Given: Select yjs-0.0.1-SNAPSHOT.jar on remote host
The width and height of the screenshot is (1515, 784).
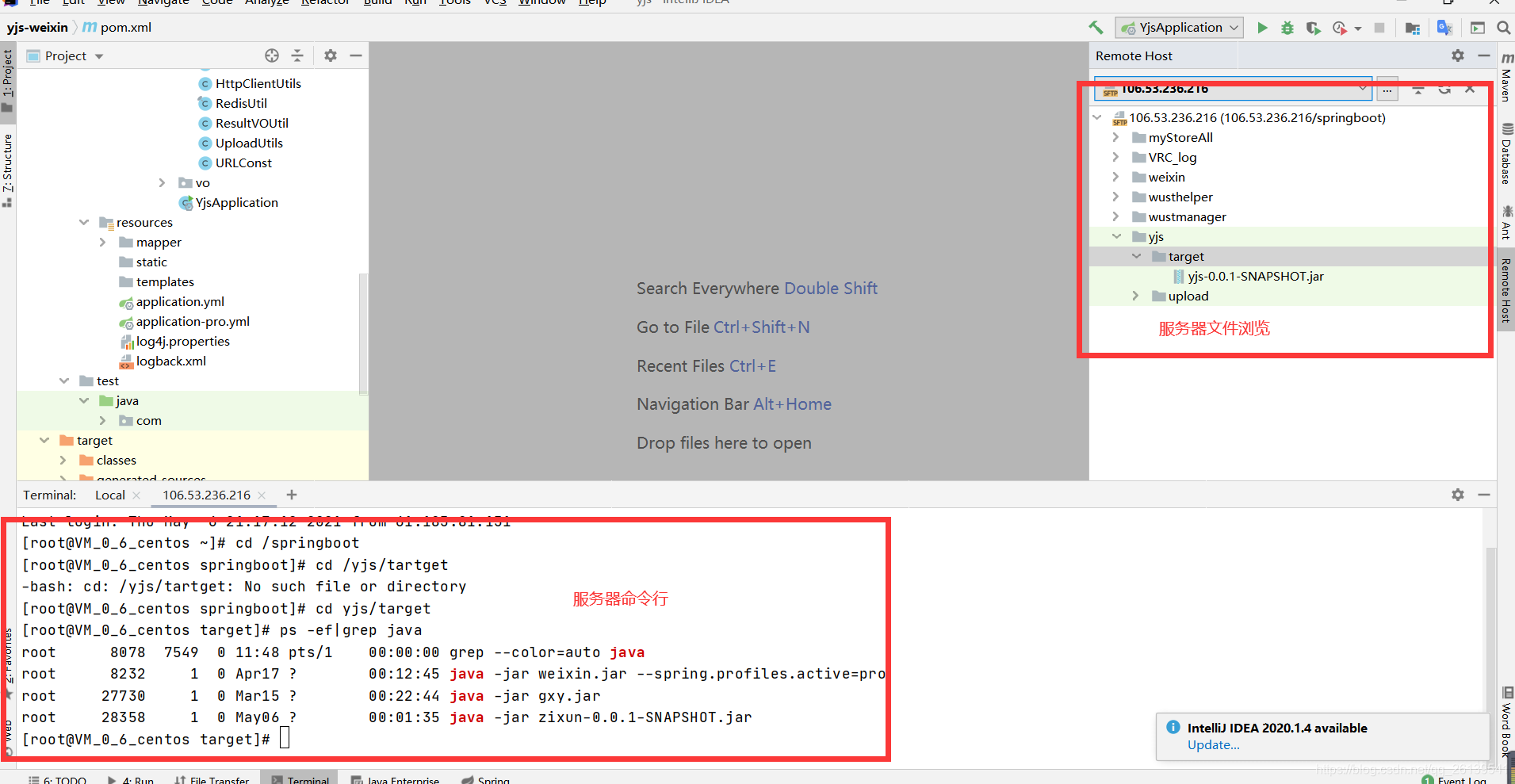Looking at the screenshot, I should [1256, 276].
